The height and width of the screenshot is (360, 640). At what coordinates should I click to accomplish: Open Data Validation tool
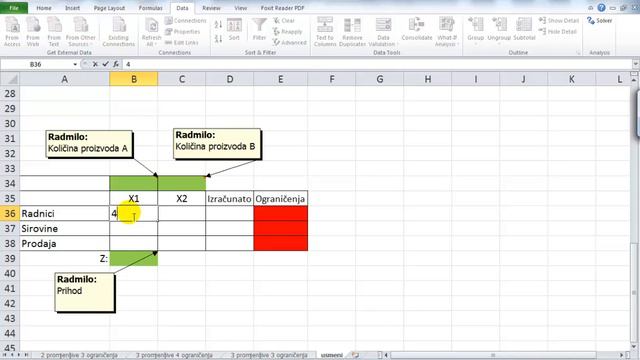pos(383,32)
